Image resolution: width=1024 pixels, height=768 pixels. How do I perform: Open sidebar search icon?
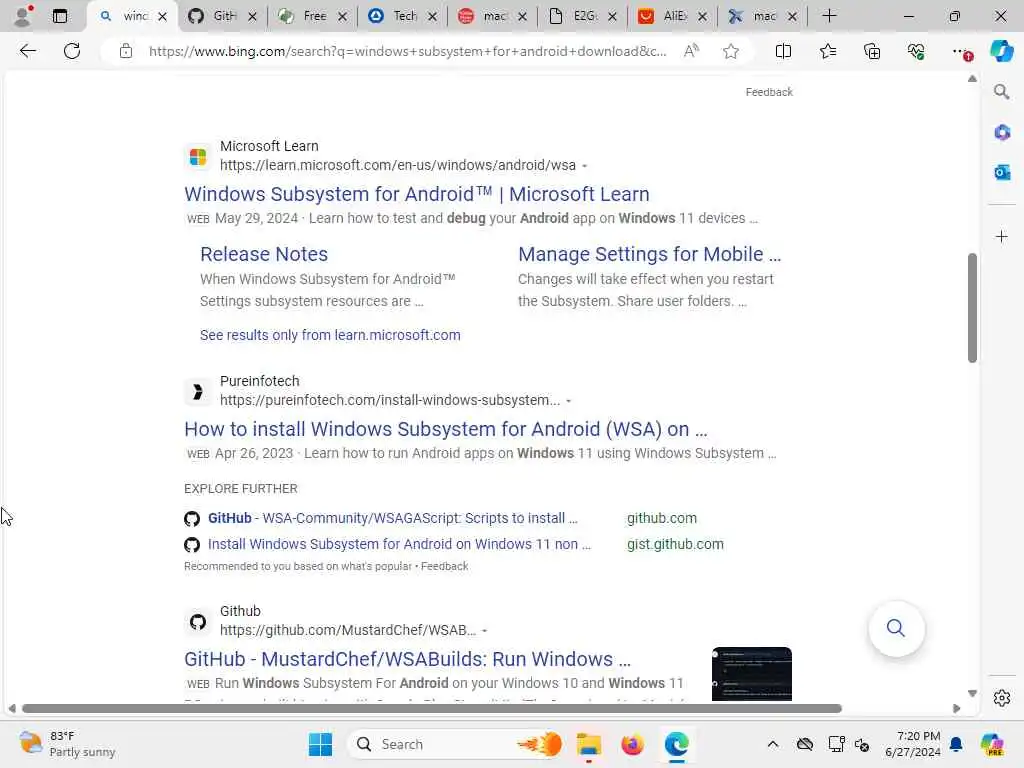(x=1001, y=91)
